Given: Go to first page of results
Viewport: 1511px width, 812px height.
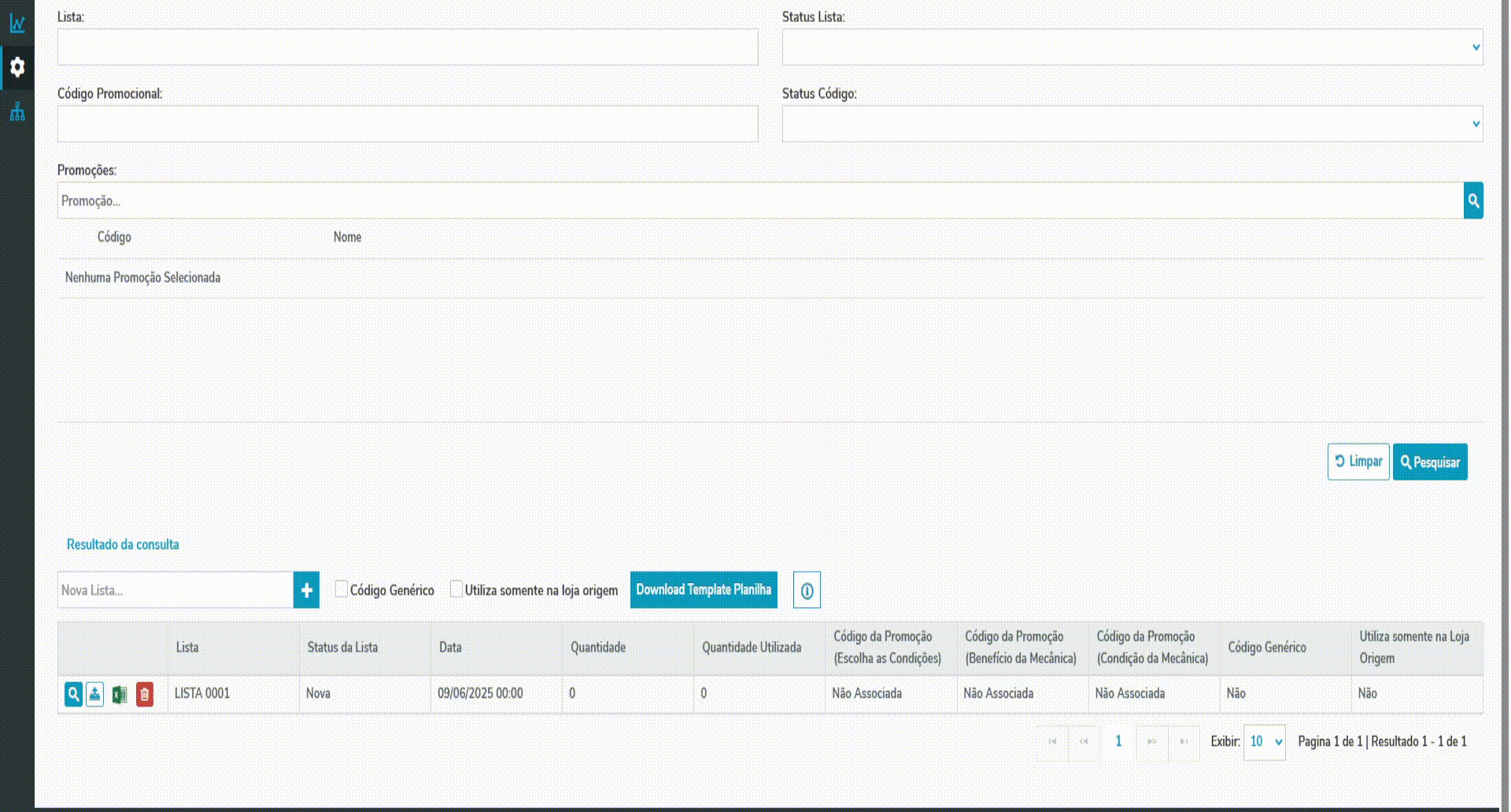Looking at the screenshot, I should click(1052, 742).
